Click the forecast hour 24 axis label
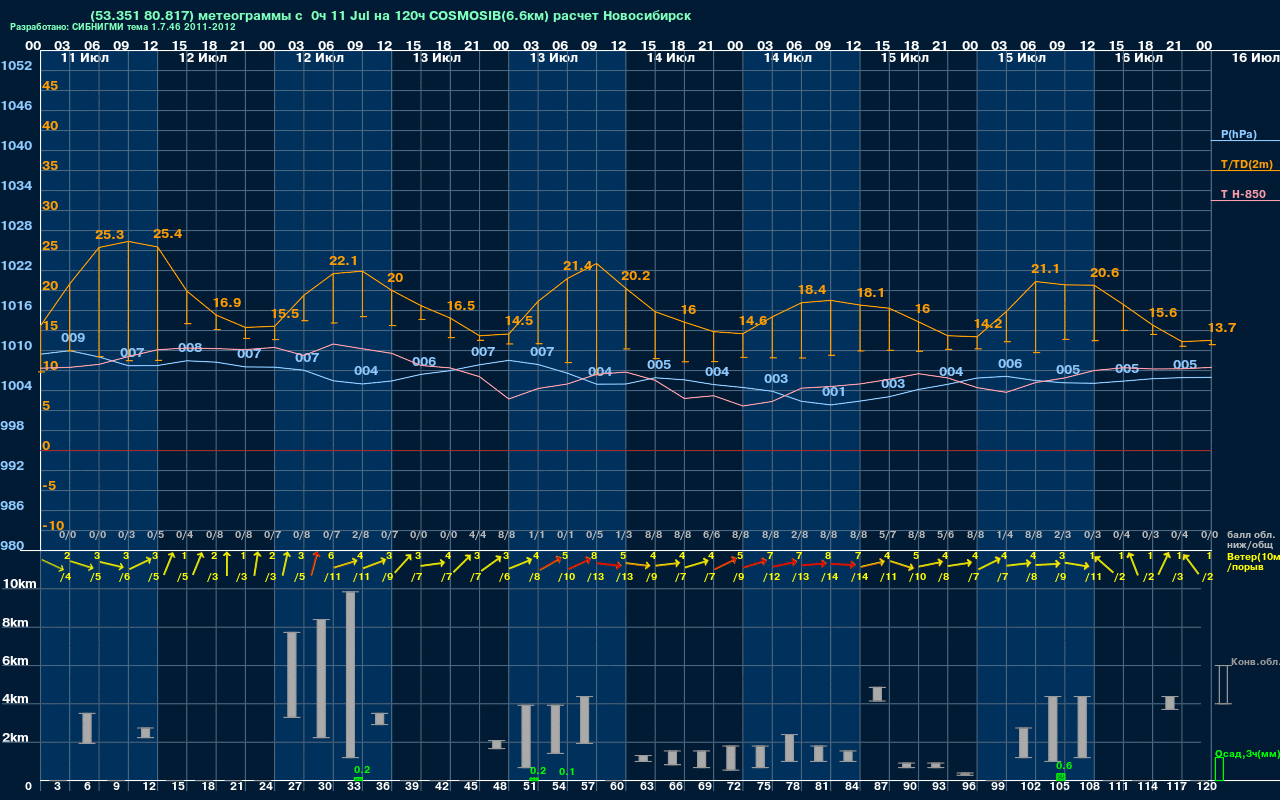Screen dimensions: 1280x800 tap(266, 787)
